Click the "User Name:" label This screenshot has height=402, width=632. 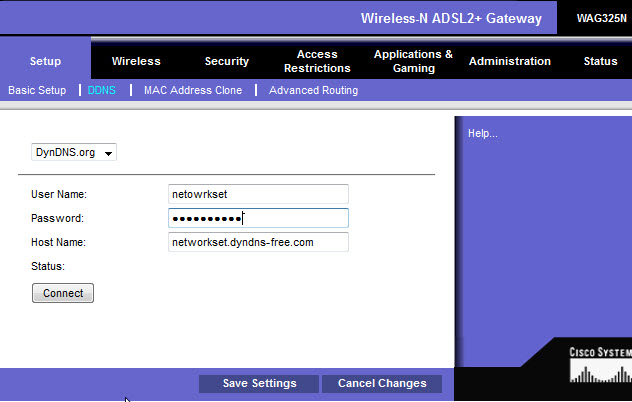tap(59, 194)
